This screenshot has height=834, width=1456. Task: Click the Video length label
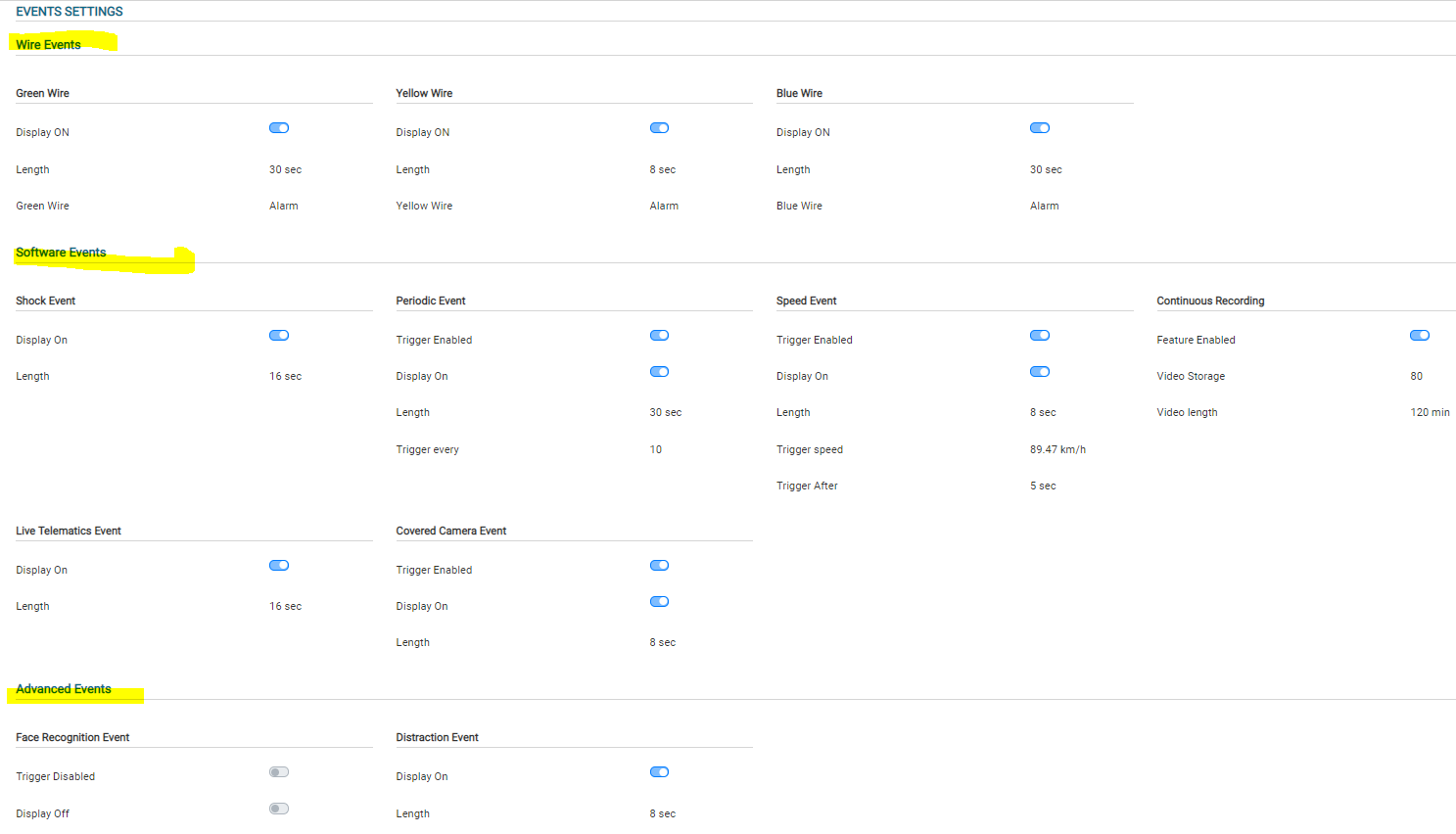pos(1187,412)
